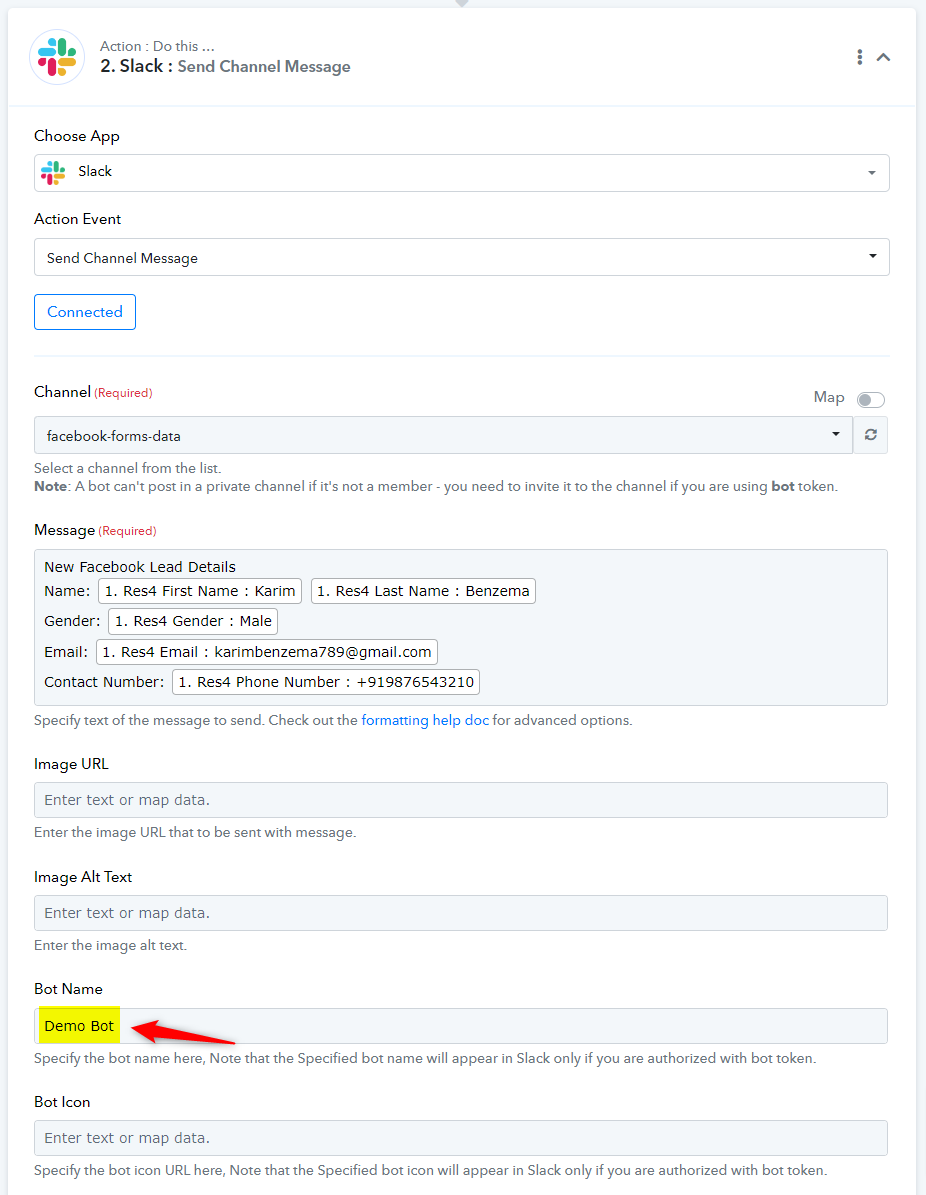Click the Res4 Phone Number mapped tag
The height and width of the screenshot is (1195, 926).
click(326, 682)
